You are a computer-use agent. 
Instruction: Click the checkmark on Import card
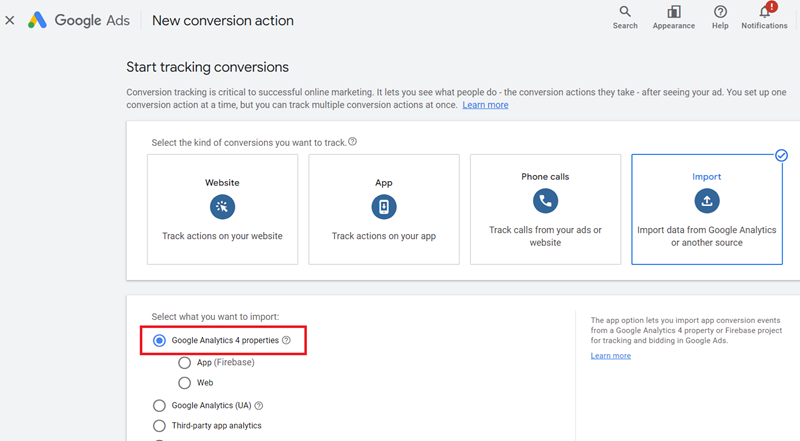coord(781,155)
